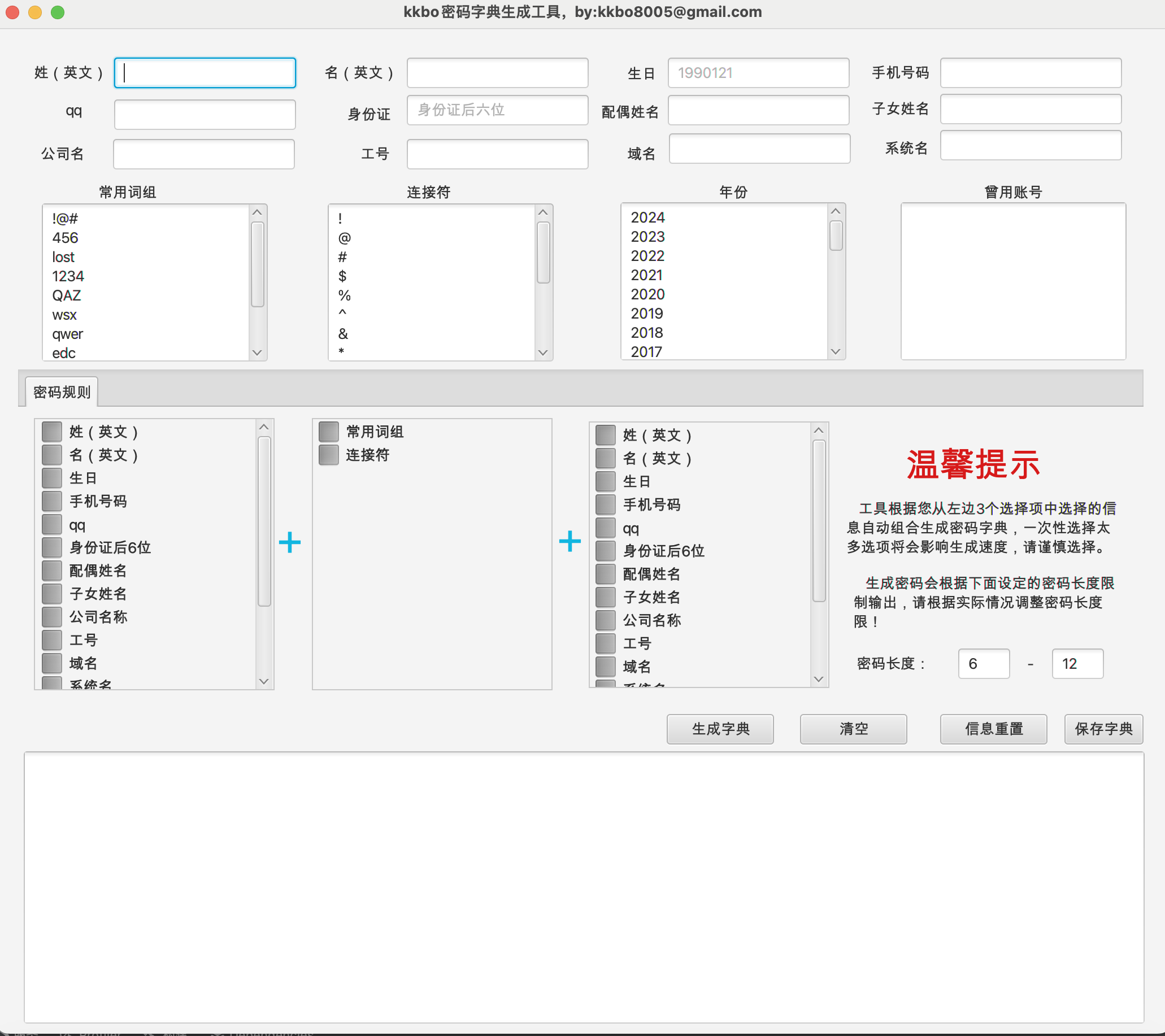Click the 域名 input field
This screenshot has height=1036, width=1165.
click(x=759, y=148)
